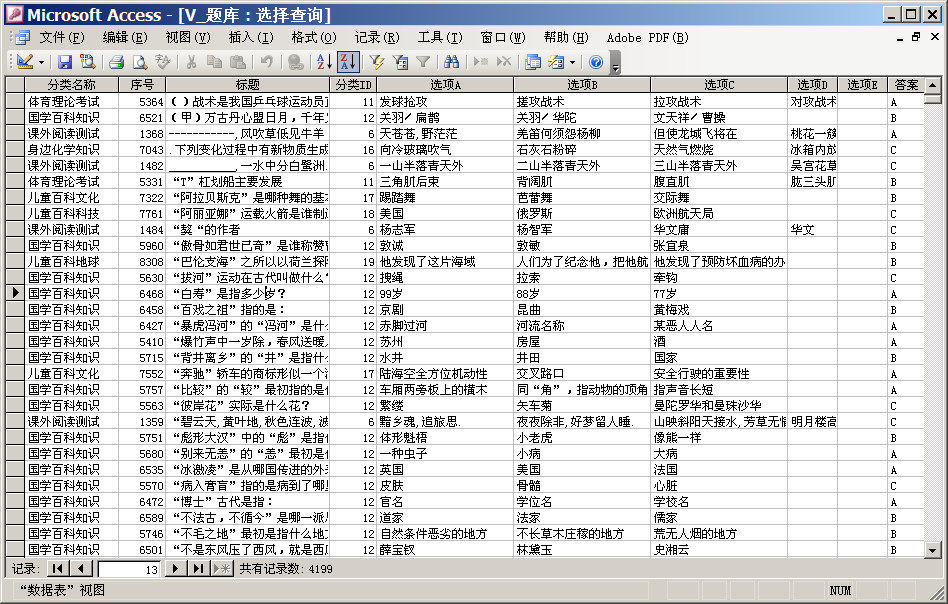Click the cell containing 陆海空全方位机动性
The height and width of the screenshot is (604, 948).
point(446,374)
